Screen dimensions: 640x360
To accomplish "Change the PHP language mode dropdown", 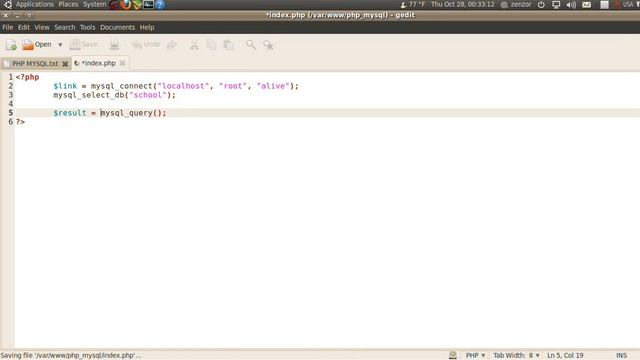I will [x=476, y=356].
